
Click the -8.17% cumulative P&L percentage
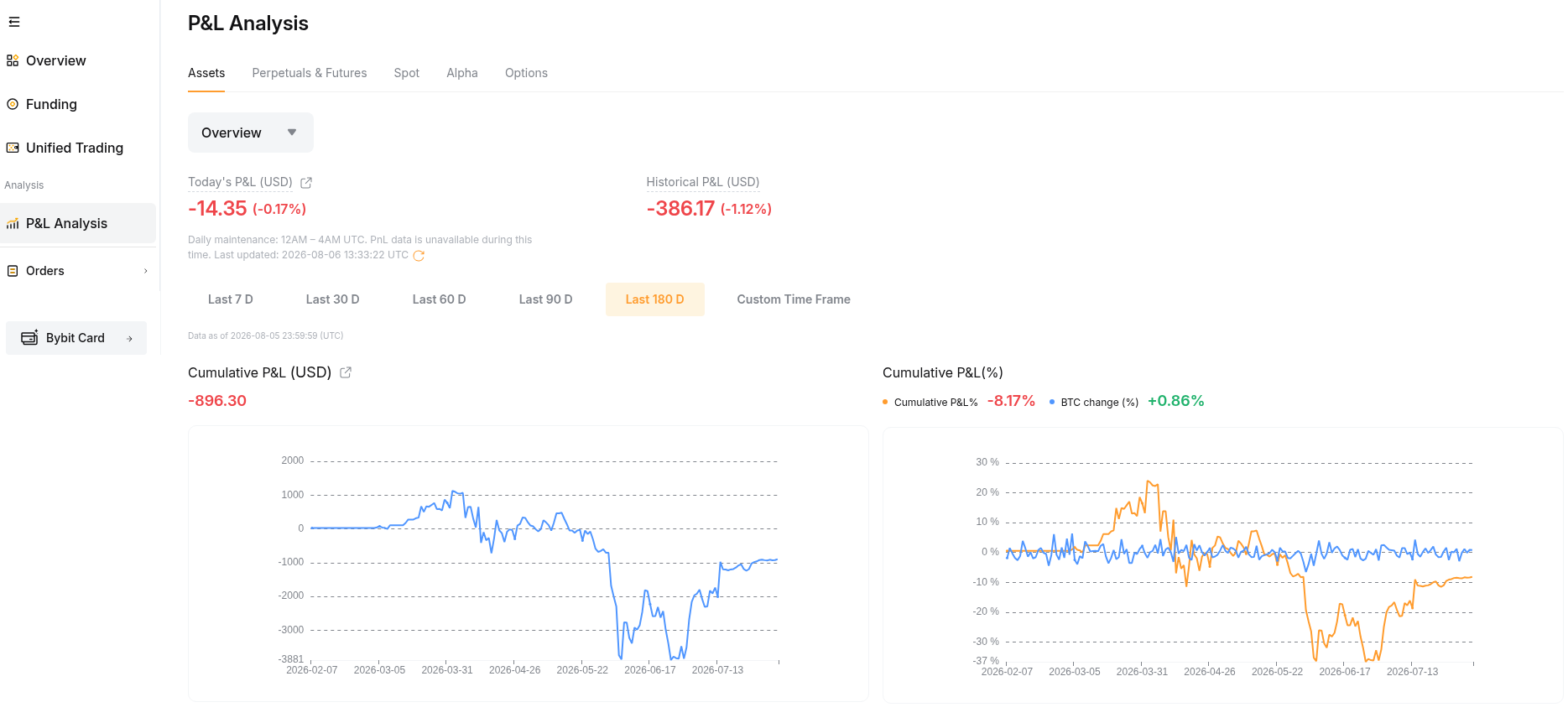point(1011,401)
